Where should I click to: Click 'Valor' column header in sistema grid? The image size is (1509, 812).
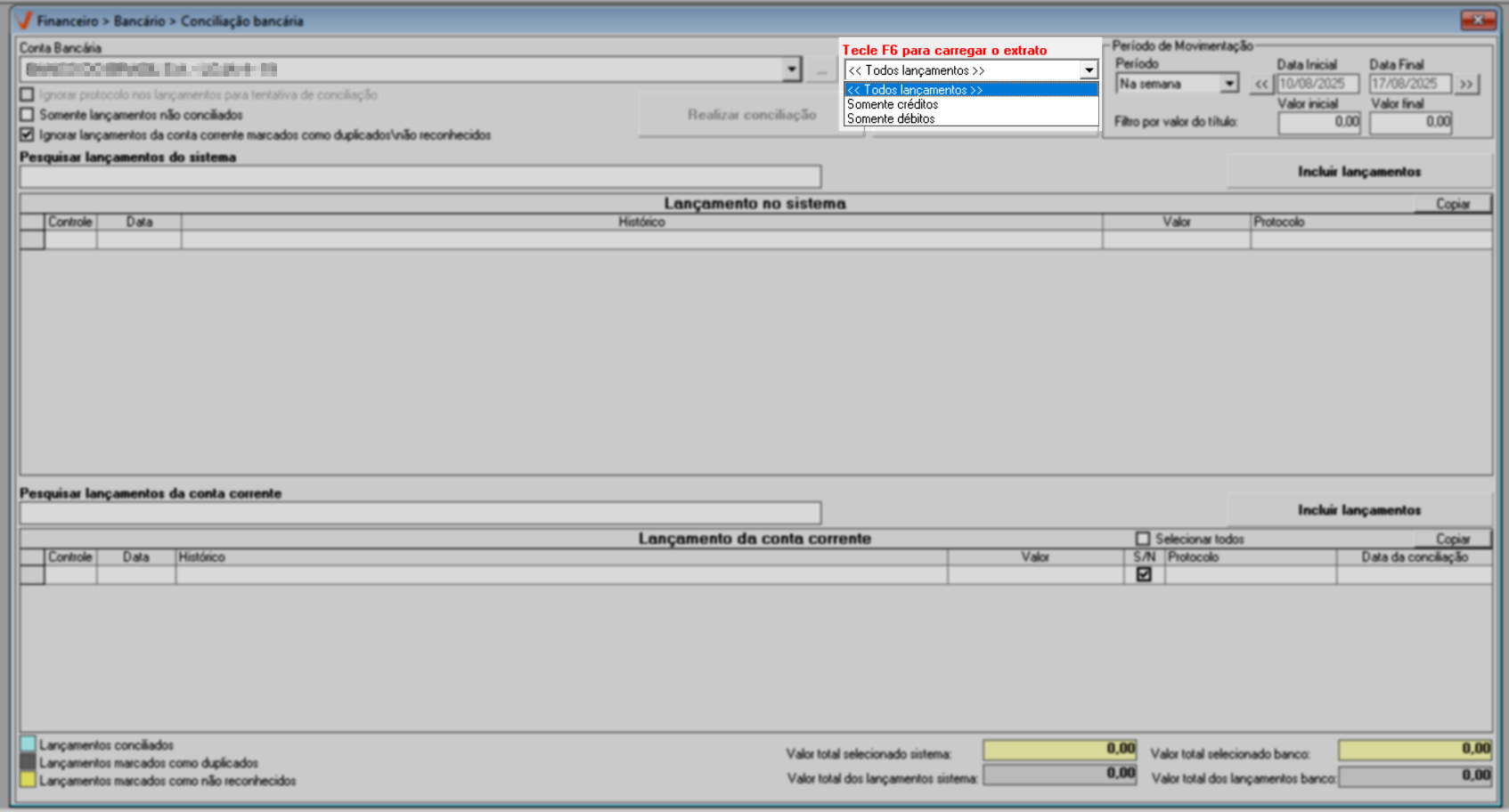point(1176,222)
